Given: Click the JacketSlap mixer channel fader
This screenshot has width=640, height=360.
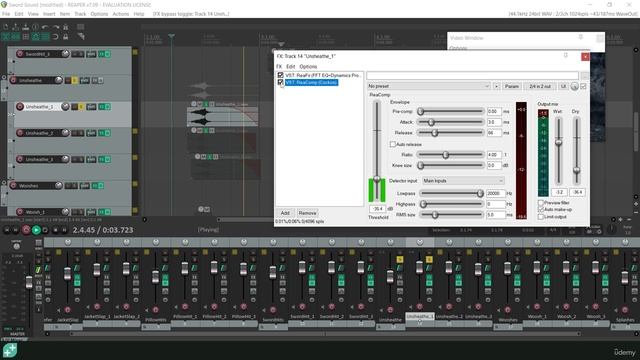Looking at the screenshot, I should coord(67,273).
